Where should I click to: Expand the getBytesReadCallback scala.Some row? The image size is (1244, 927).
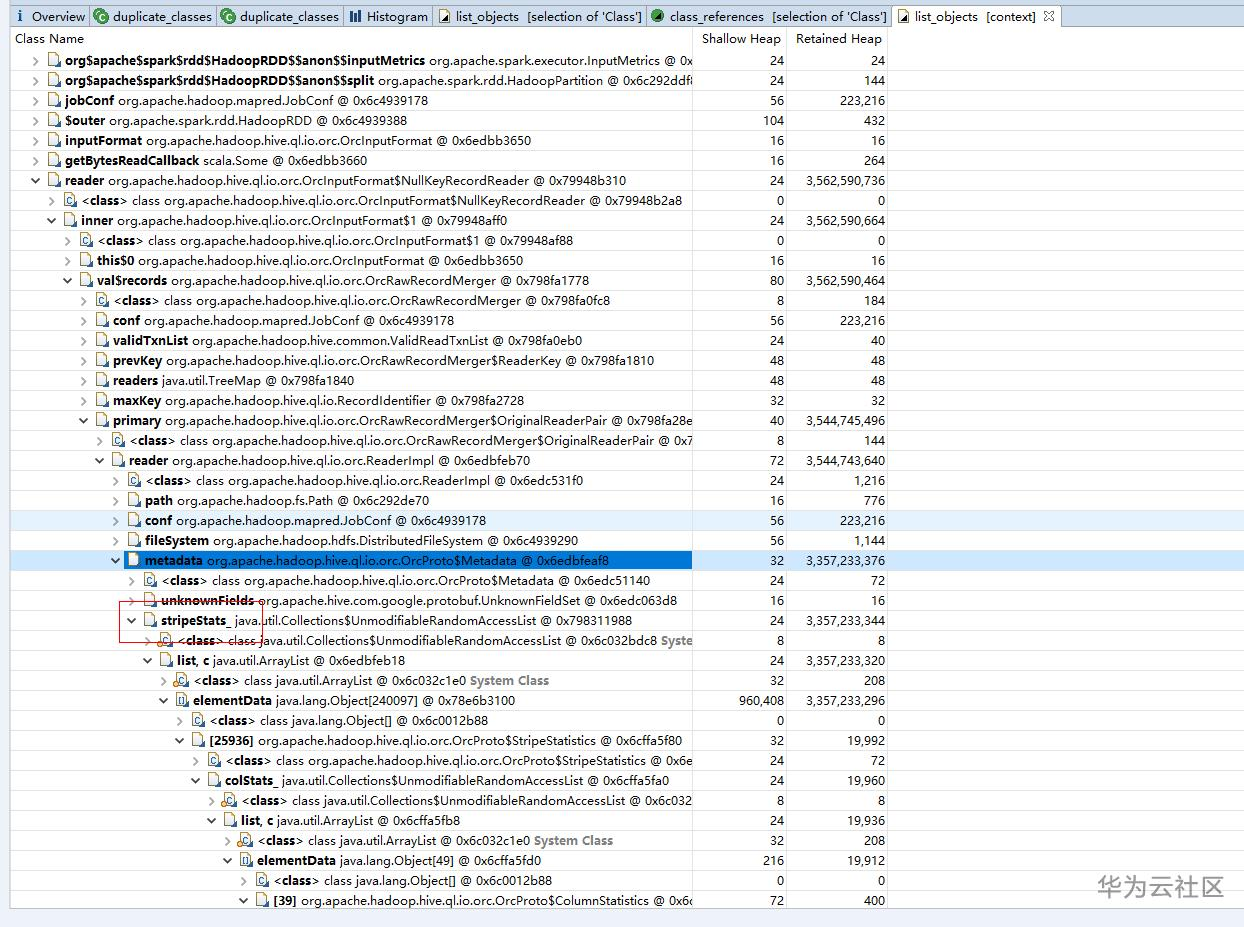[x=36, y=160]
